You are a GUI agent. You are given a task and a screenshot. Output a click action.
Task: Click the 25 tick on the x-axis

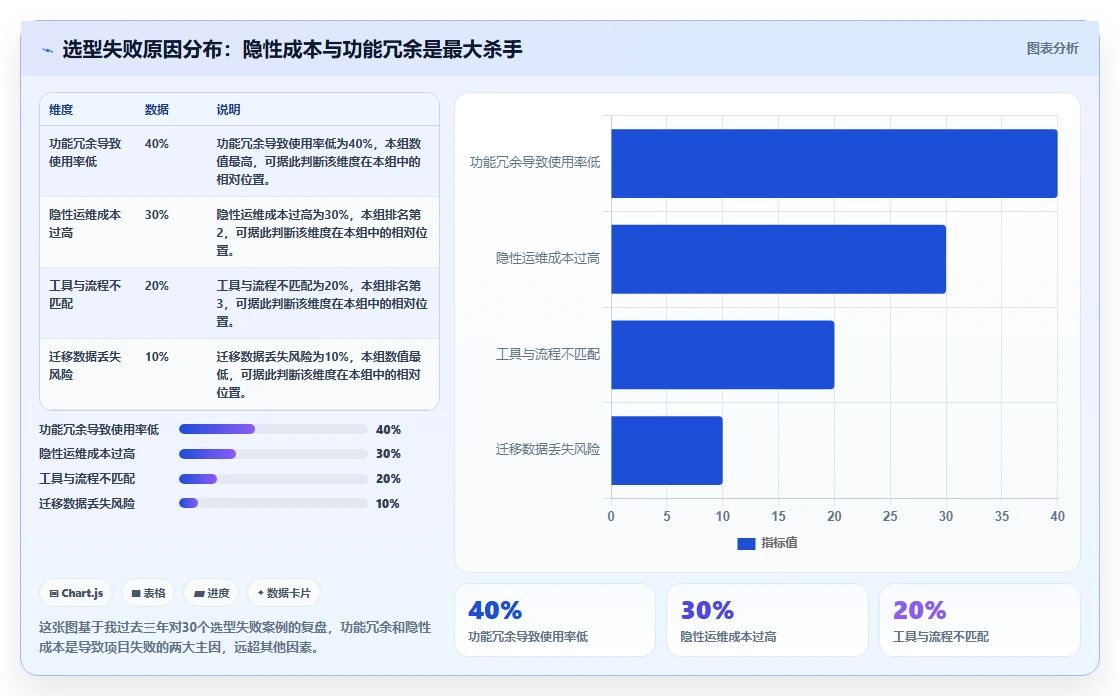coord(890,516)
